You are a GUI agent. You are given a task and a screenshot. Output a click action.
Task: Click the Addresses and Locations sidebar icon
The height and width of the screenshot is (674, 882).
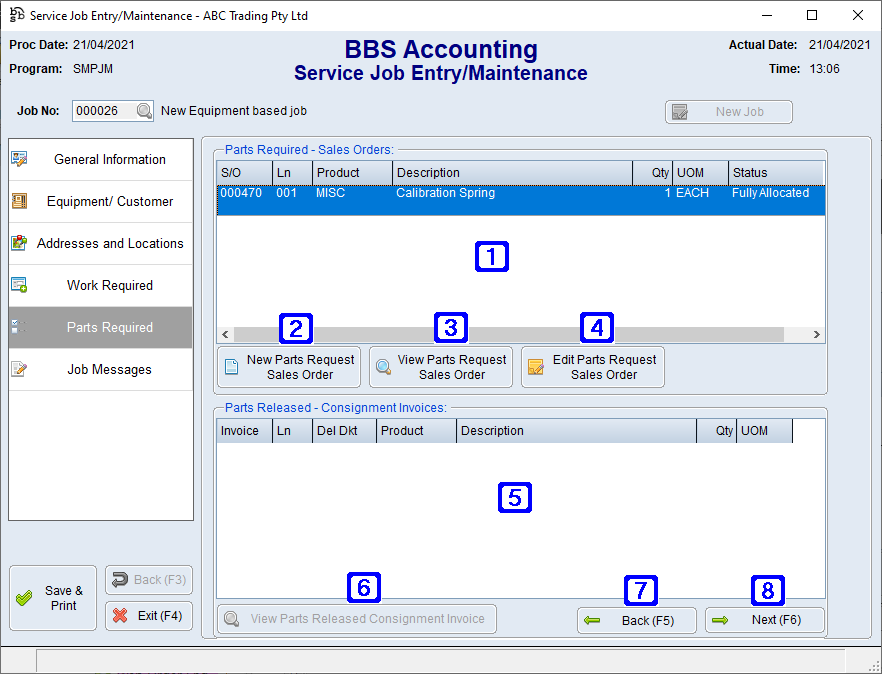21,243
